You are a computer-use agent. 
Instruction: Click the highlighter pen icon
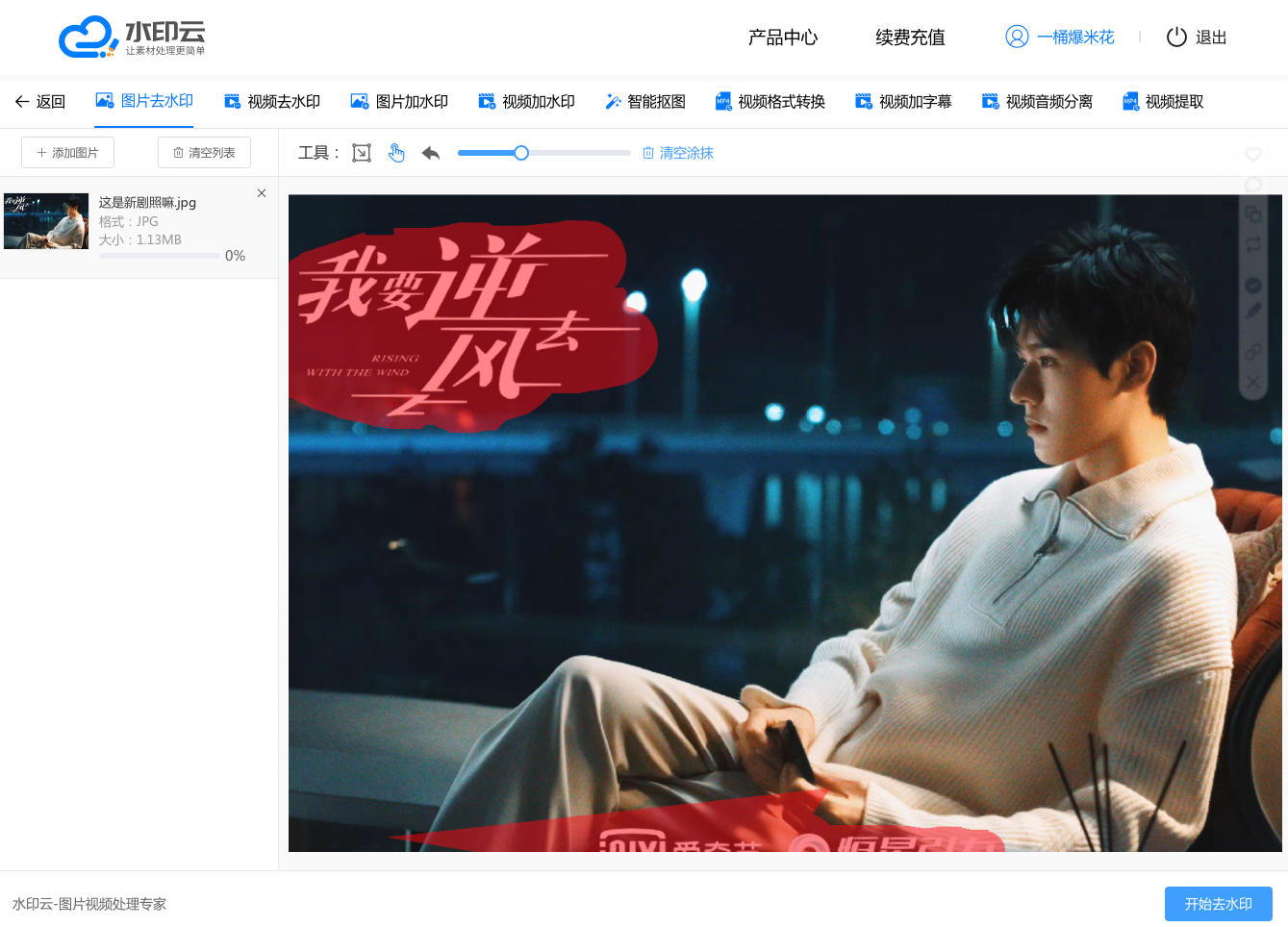[1253, 312]
